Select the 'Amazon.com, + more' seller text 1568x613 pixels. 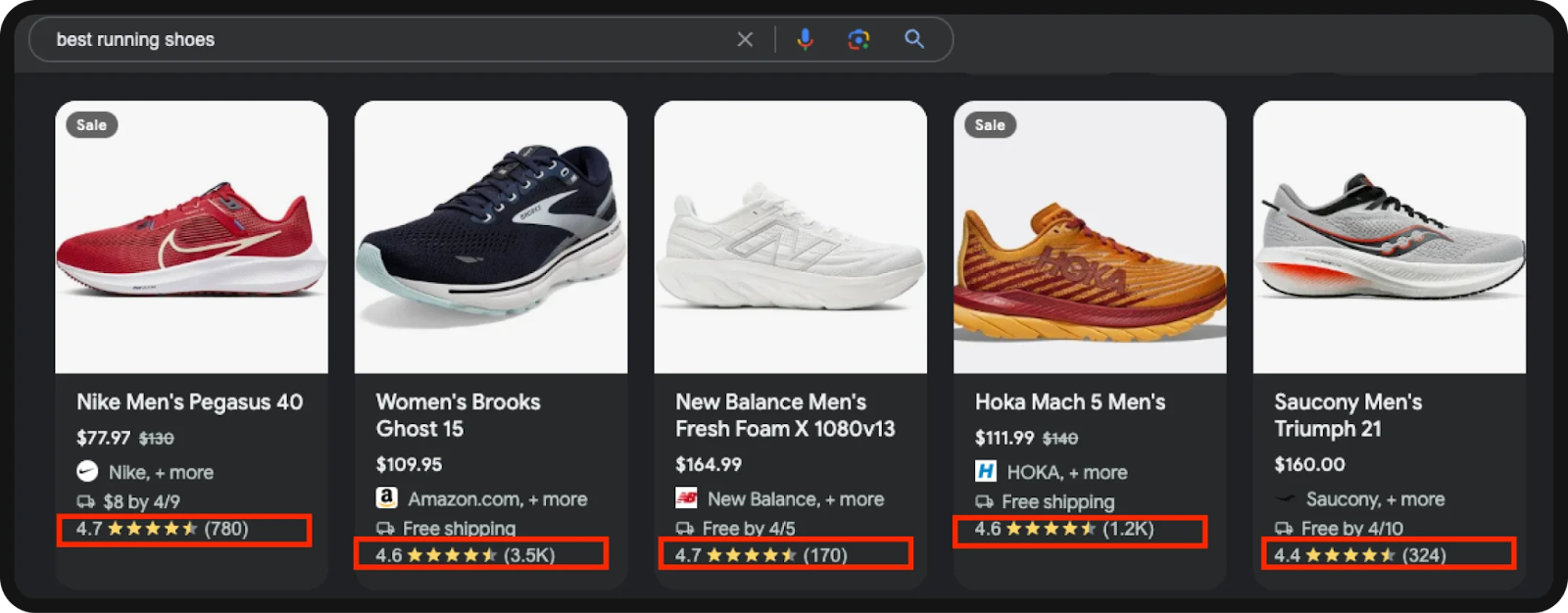click(498, 498)
